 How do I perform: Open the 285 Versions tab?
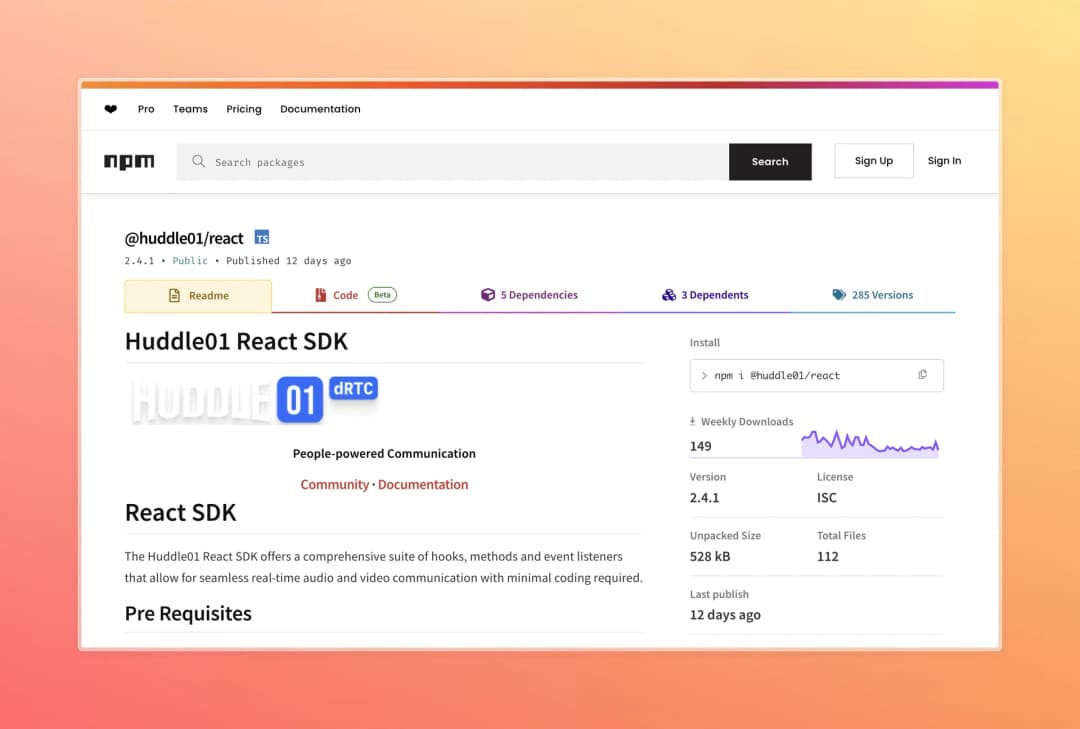(873, 296)
